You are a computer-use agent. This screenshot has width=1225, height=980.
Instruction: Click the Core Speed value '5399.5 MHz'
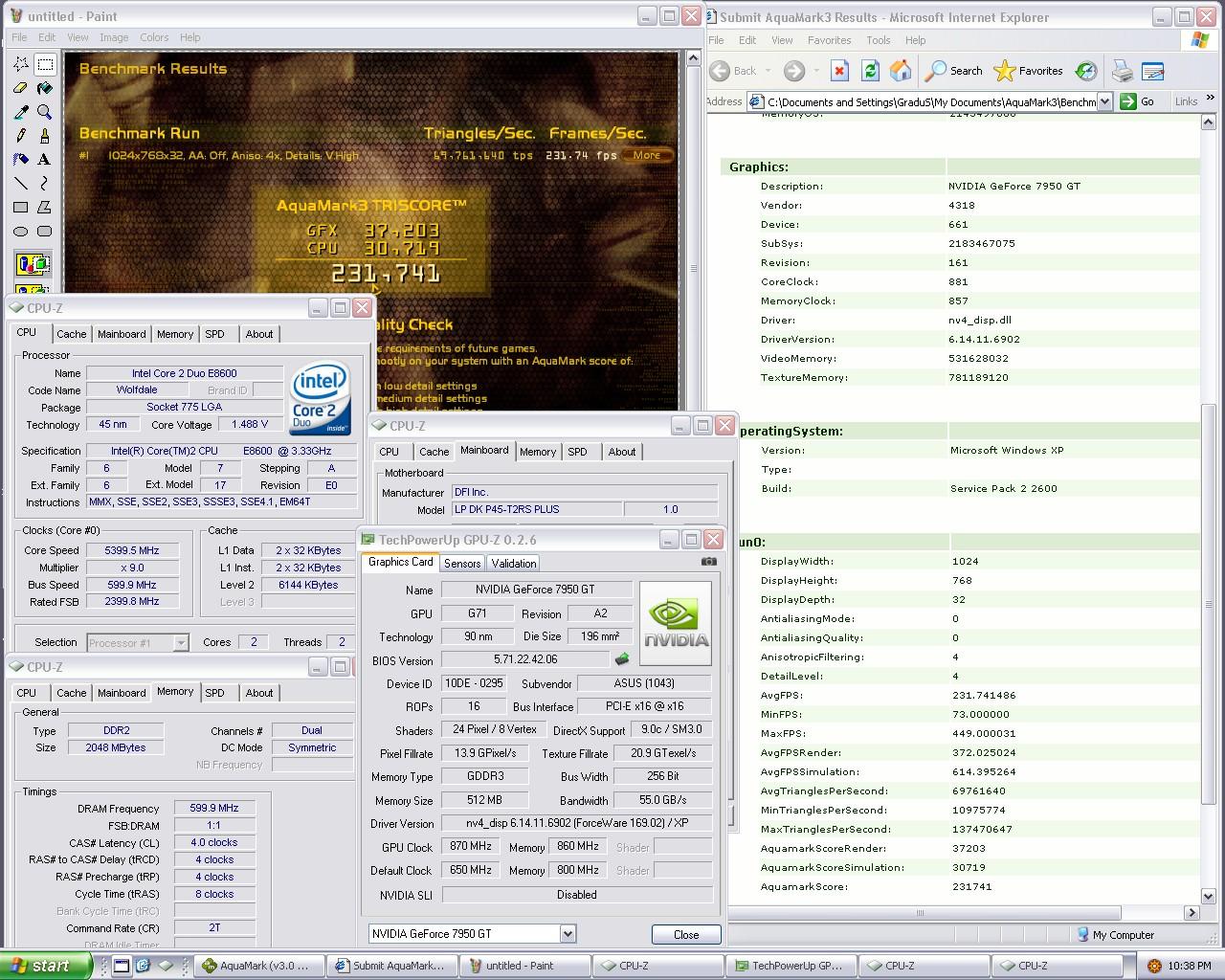pyautogui.click(x=132, y=550)
